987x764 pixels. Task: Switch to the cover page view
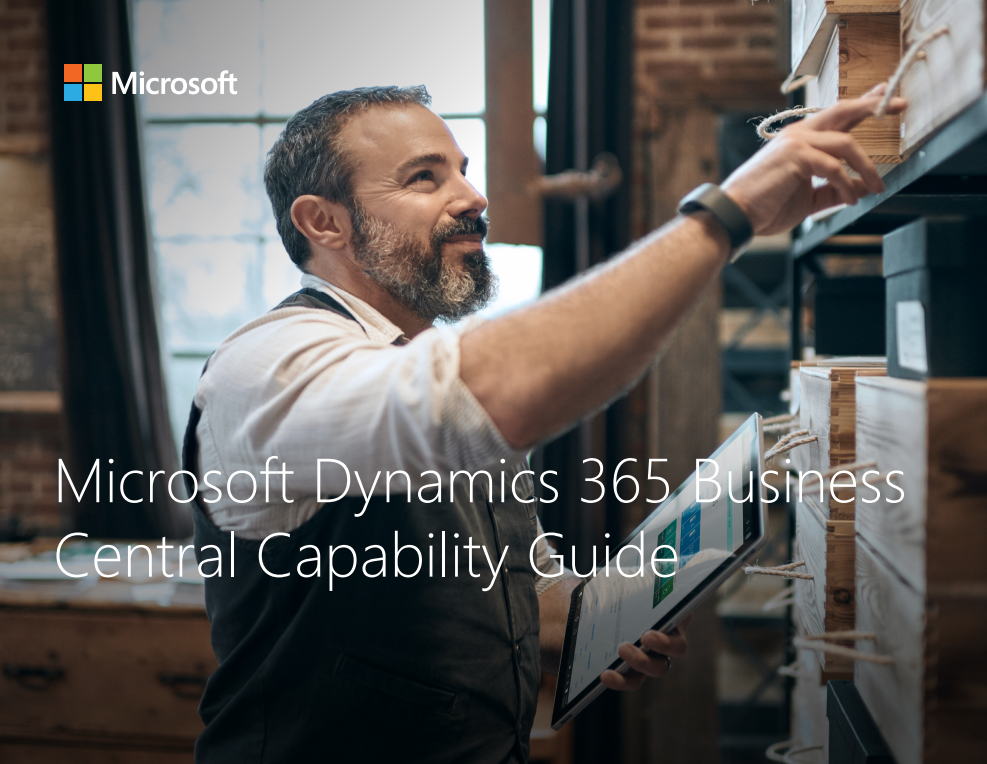coord(493,382)
